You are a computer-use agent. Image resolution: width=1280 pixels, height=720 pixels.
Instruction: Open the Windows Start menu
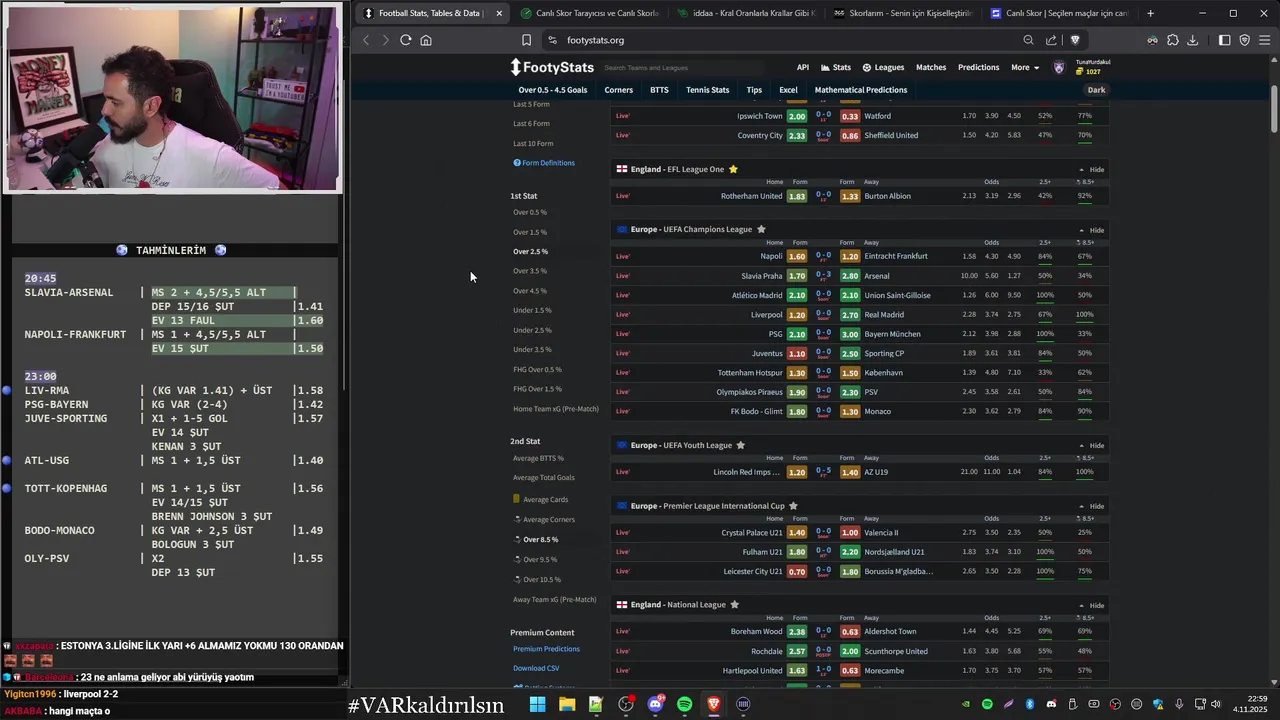tap(537, 704)
